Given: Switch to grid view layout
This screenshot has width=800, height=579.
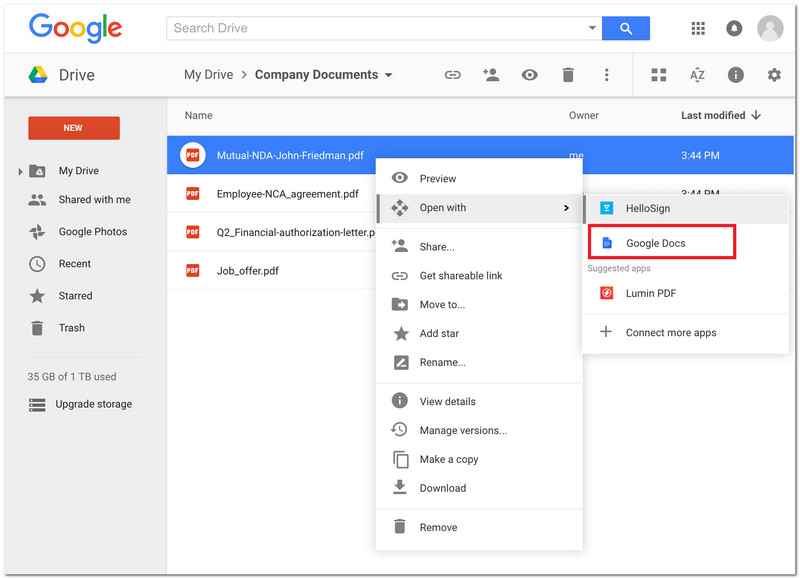Looking at the screenshot, I should pyautogui.click(x=659, y=75).
